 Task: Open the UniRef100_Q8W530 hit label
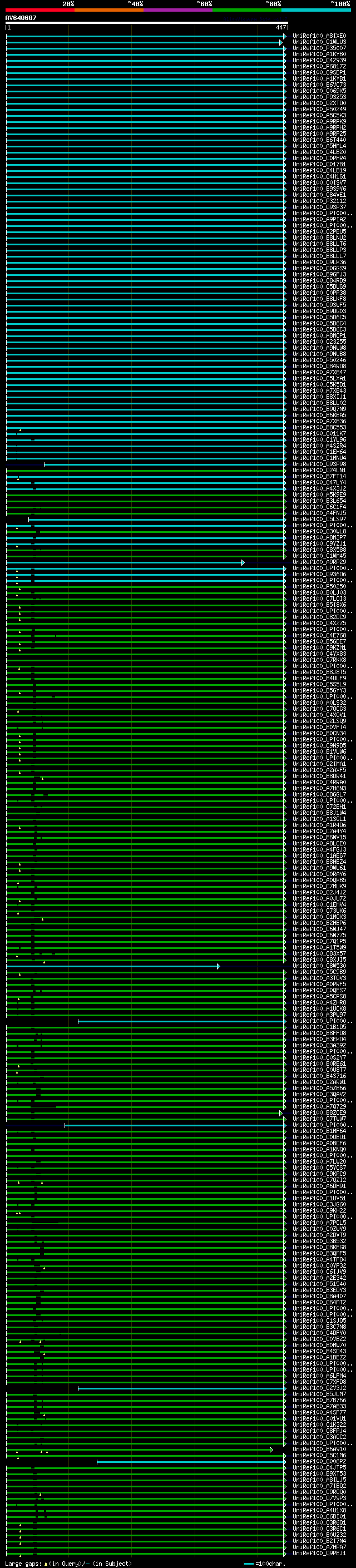click(x=319, y=966)
